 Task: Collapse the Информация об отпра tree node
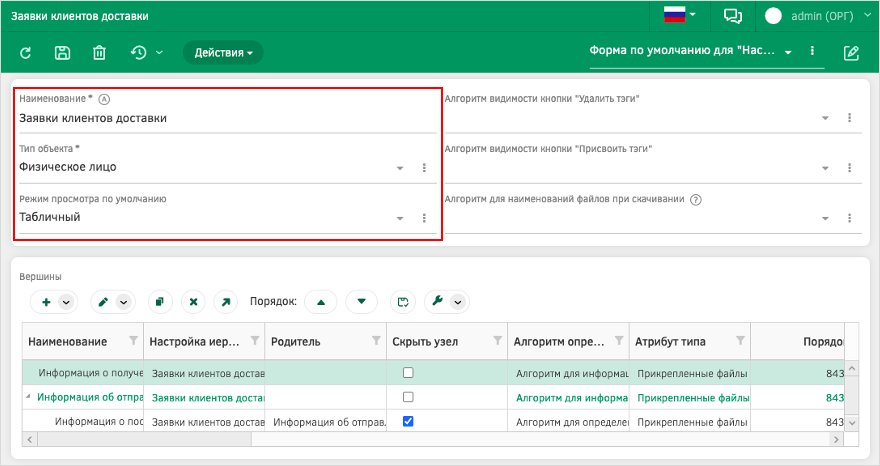point(28,396)
